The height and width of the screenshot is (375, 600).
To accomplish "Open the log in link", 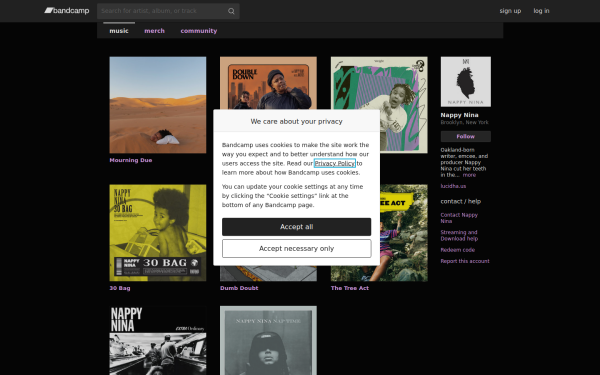I will pyautogui.click(x=541, y=11).
